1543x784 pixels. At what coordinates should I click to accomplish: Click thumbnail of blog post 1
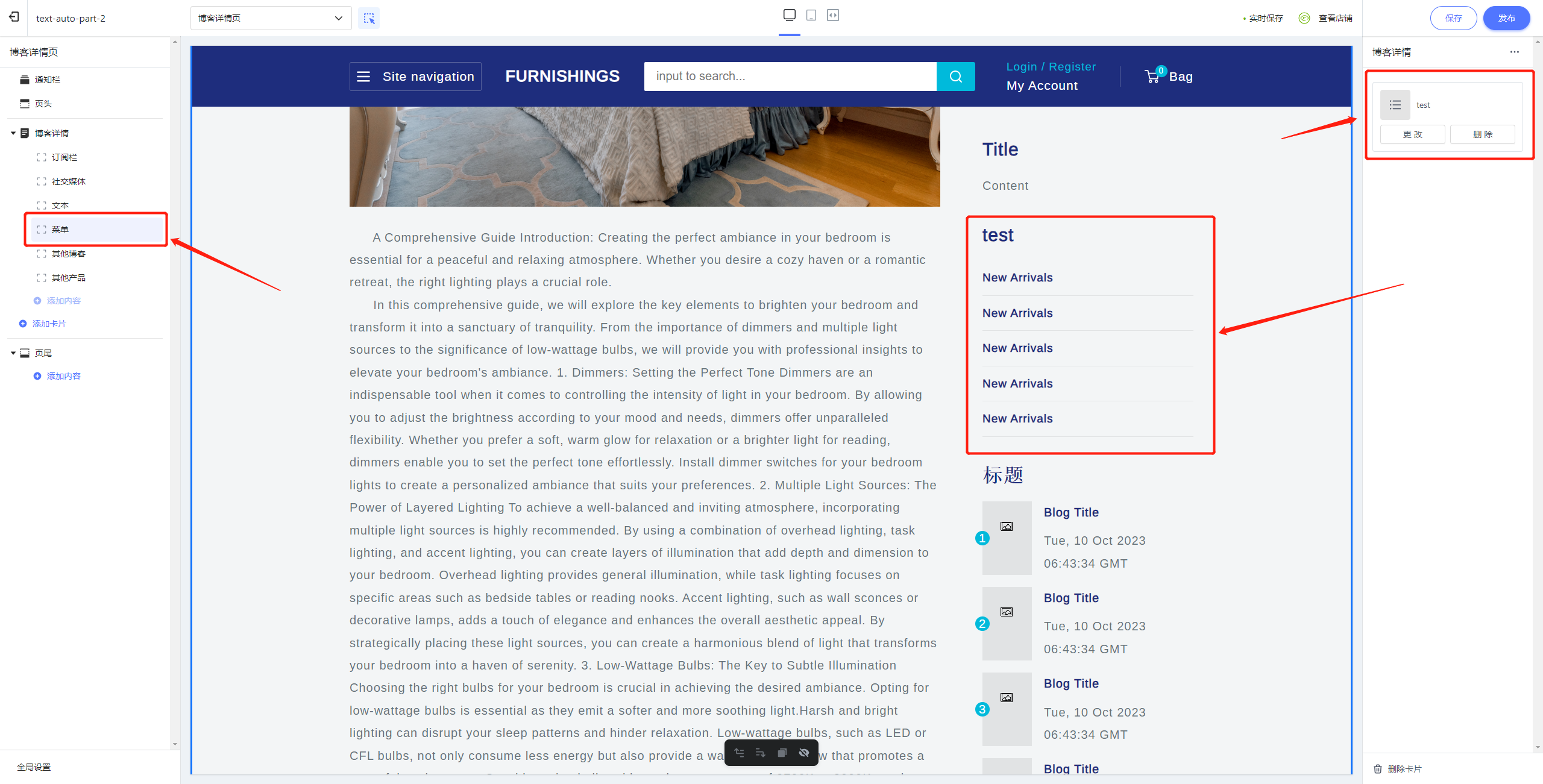pos(1007,538)
